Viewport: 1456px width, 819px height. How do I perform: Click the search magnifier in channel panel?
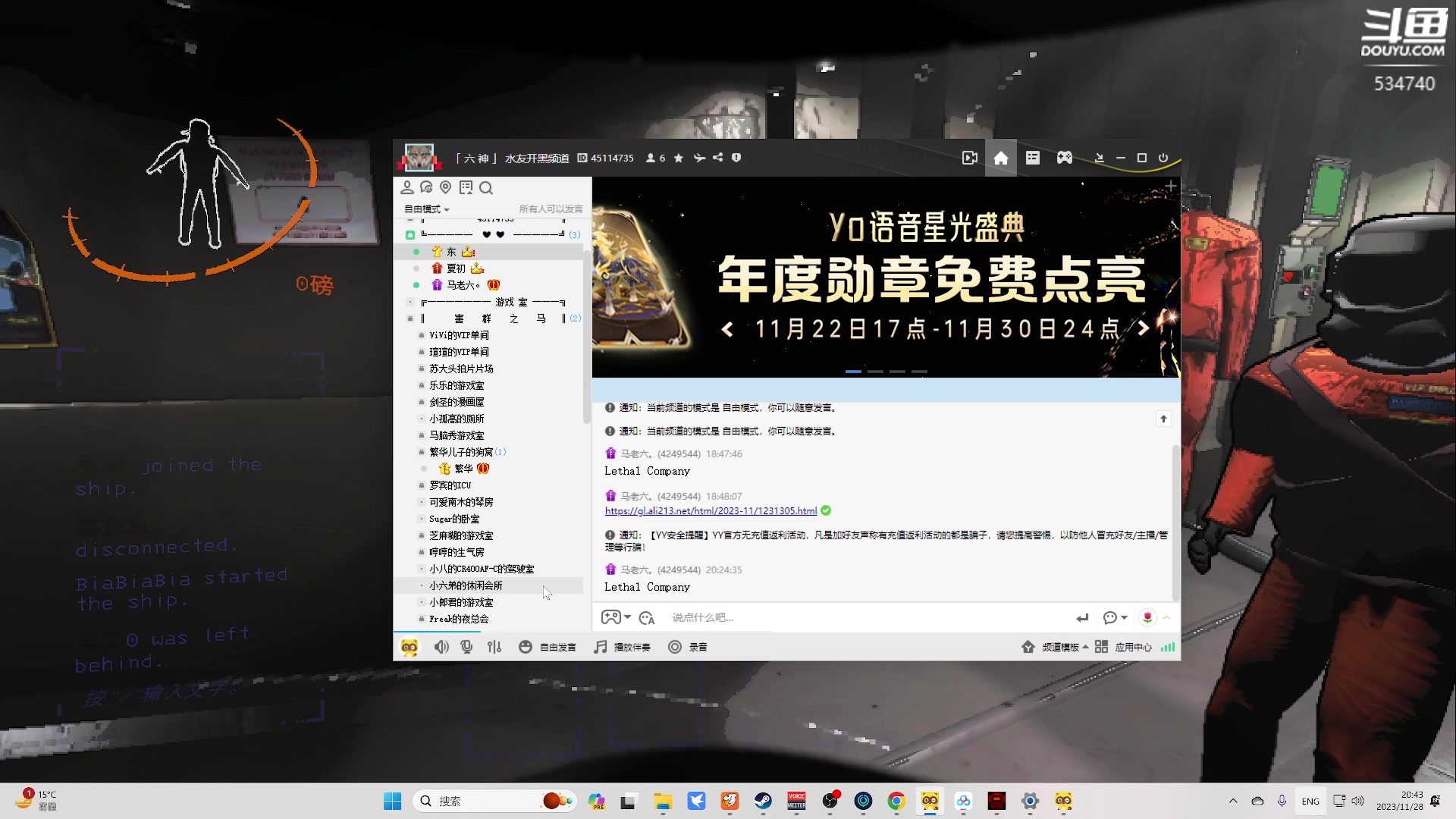[486, 187]
